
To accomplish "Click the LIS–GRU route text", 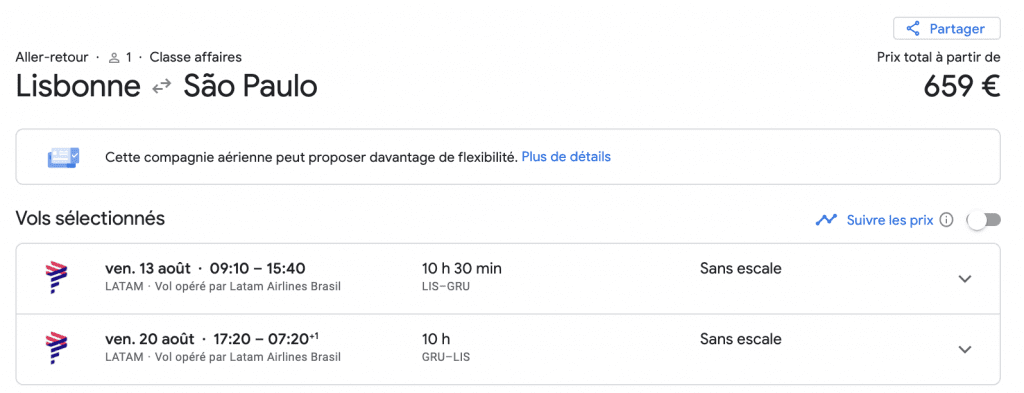I will click(x=446, y=286).
